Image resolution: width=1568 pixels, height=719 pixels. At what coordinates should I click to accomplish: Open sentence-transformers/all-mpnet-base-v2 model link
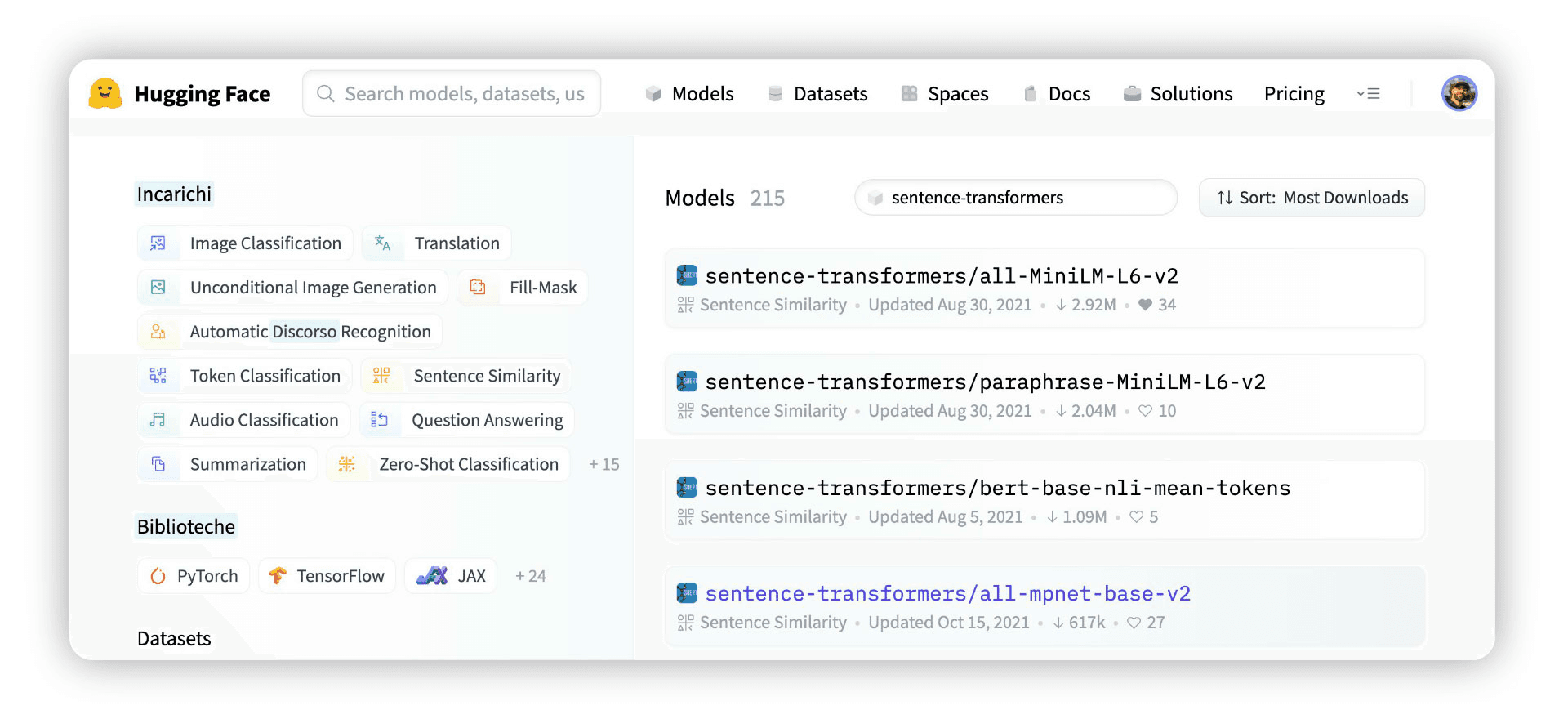click(947, 594)
